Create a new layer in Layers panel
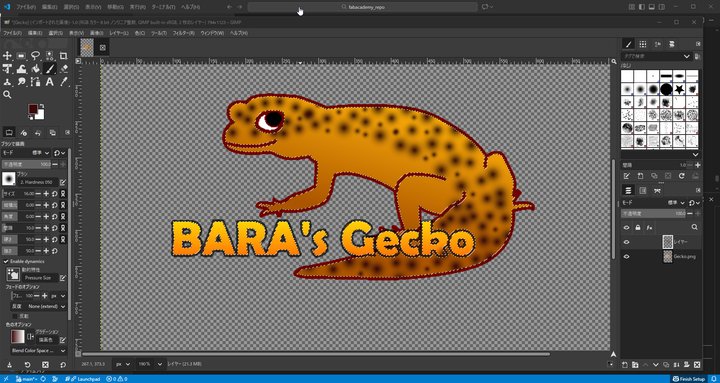The image size is (720, 383). [624, 365]
